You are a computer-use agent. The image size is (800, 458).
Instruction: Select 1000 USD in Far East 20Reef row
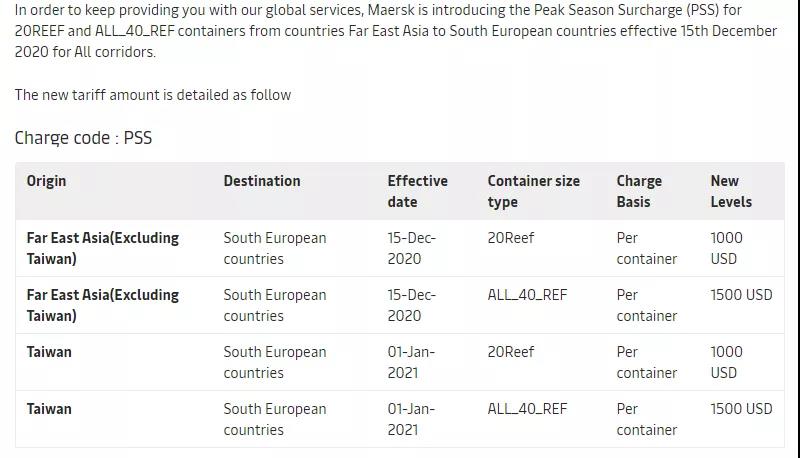pyautogui.click(x=726, y=248)
